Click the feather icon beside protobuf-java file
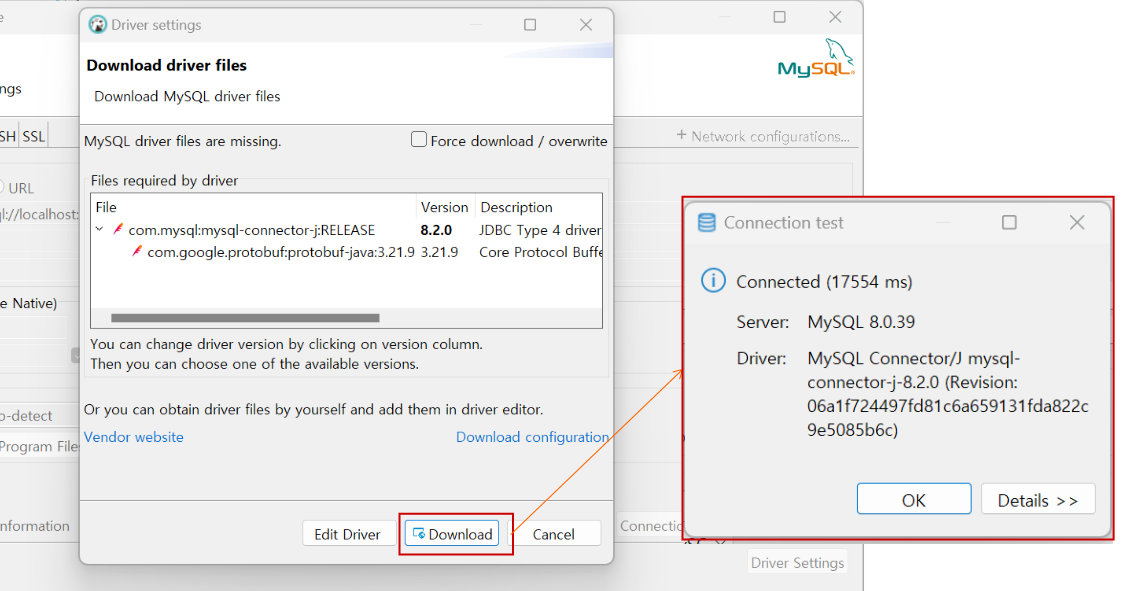The width and height of the screenshot is (1129, 591). pos(137,251)
